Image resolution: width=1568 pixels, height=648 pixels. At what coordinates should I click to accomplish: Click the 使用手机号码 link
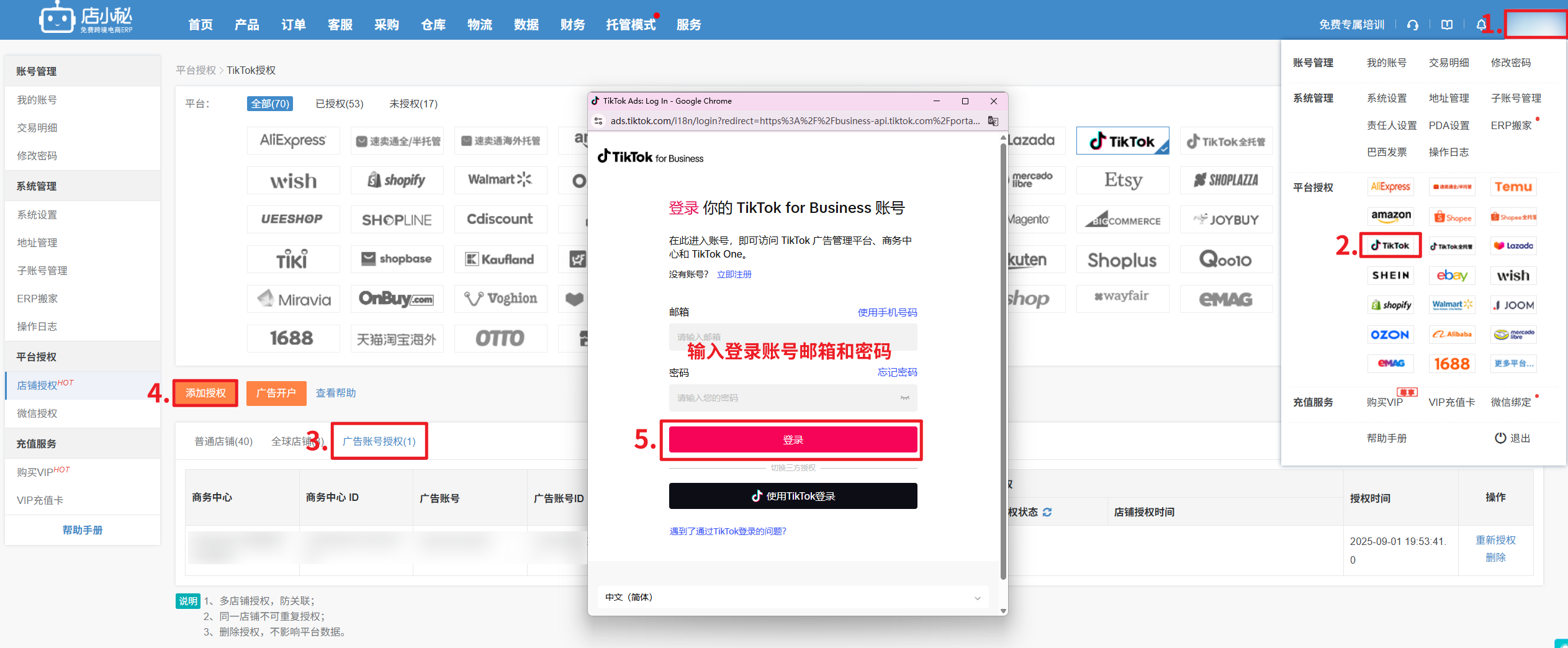pyautogui.click(x=887, y=312)
